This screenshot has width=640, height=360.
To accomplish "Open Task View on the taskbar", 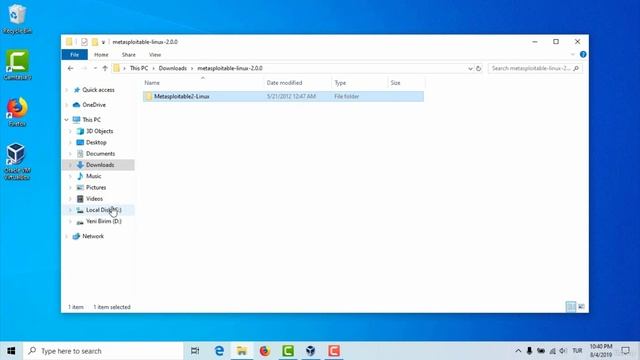I will (195, 351).
